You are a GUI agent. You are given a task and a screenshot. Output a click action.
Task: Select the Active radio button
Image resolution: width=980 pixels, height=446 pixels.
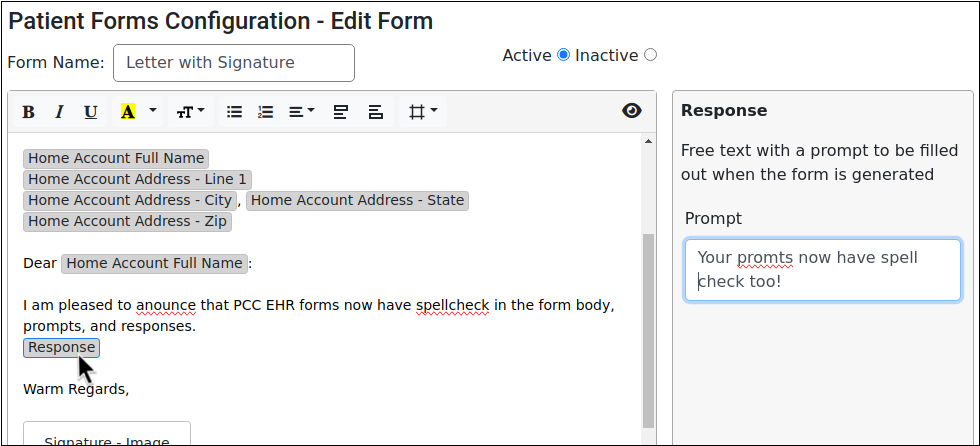click(x=563, y=55)
